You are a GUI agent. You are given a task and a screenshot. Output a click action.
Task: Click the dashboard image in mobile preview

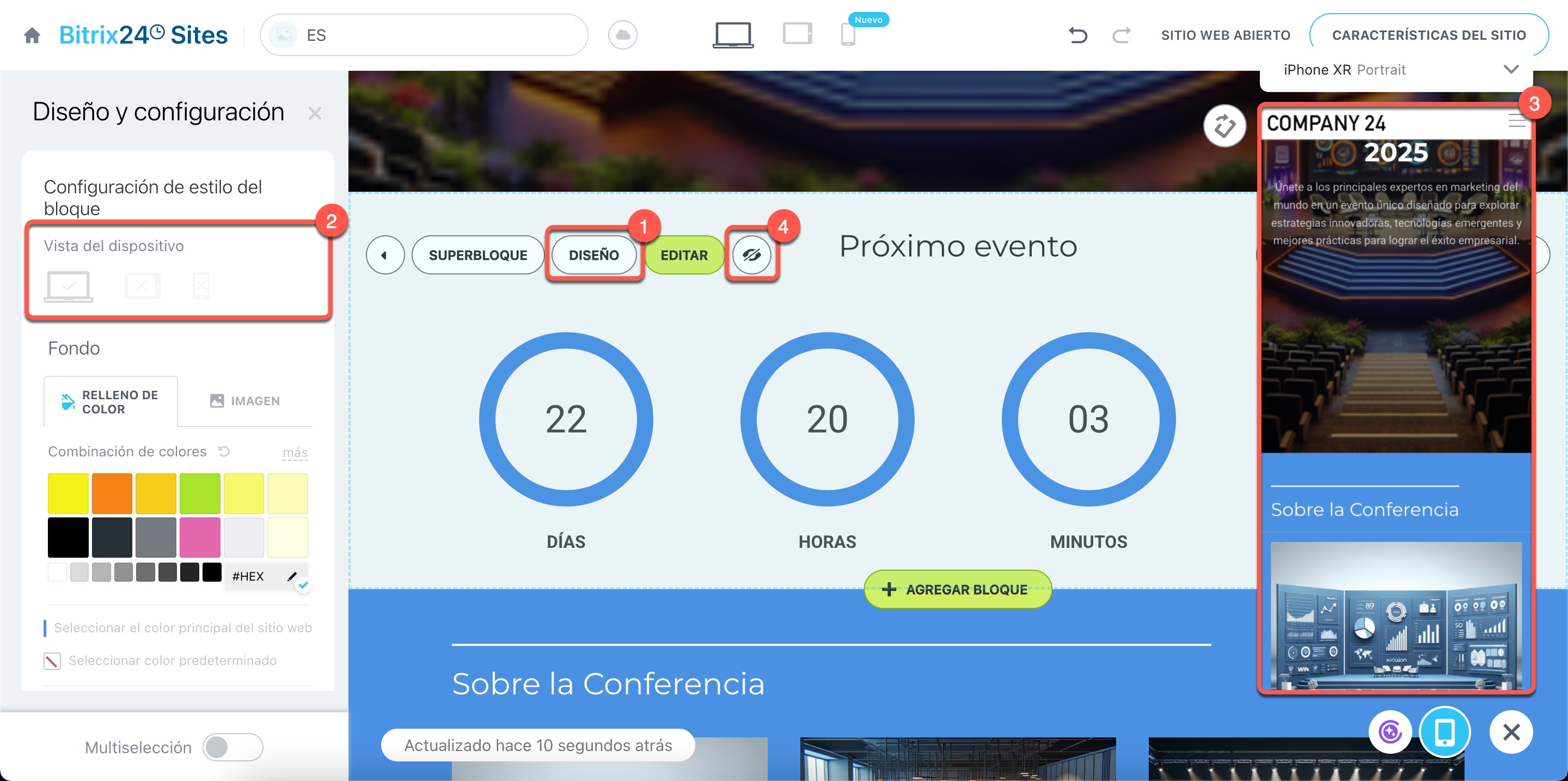(x=1396, y=615)
